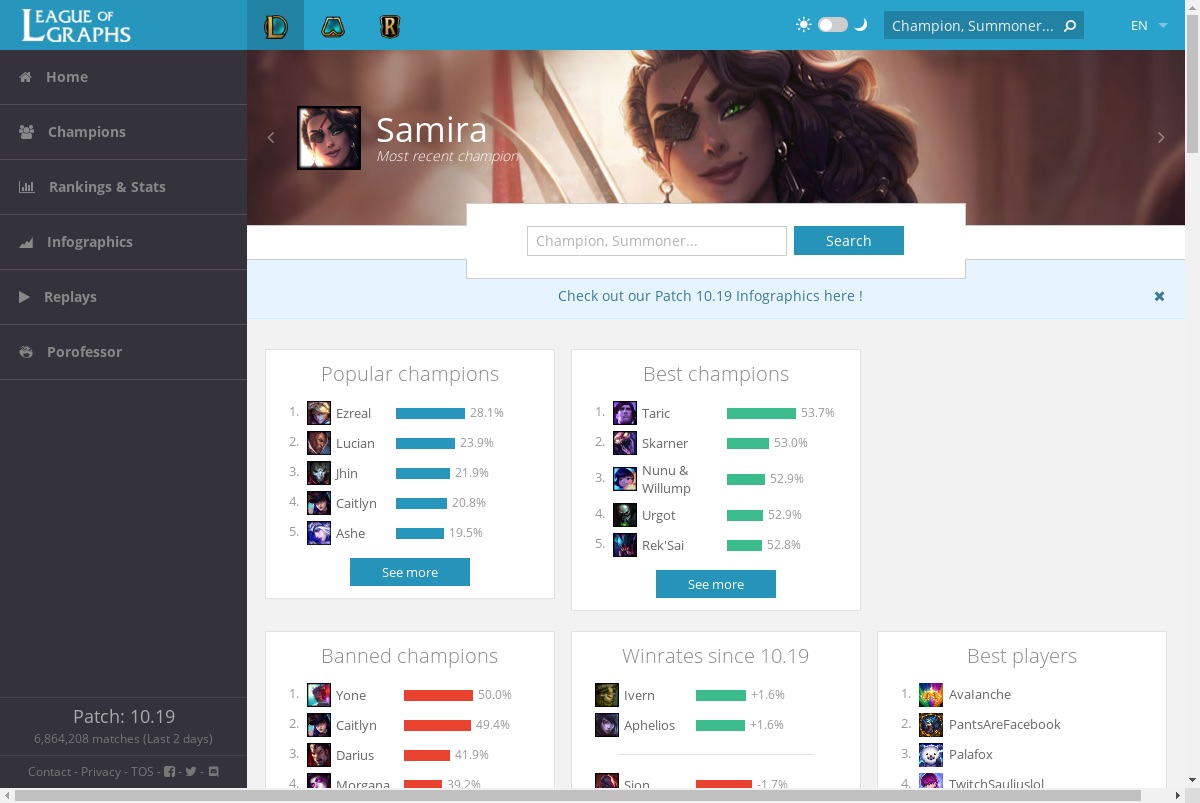1200x803 pixels.
Task: Open the Patch 10.19 Infographics link
Action: click(x=710, y=296)
